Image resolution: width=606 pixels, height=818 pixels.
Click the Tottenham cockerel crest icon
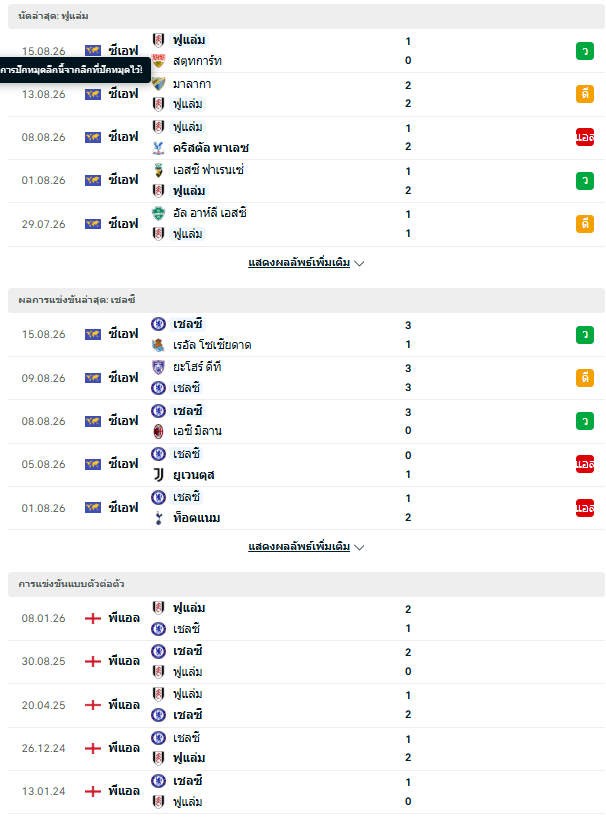(159, 518)
